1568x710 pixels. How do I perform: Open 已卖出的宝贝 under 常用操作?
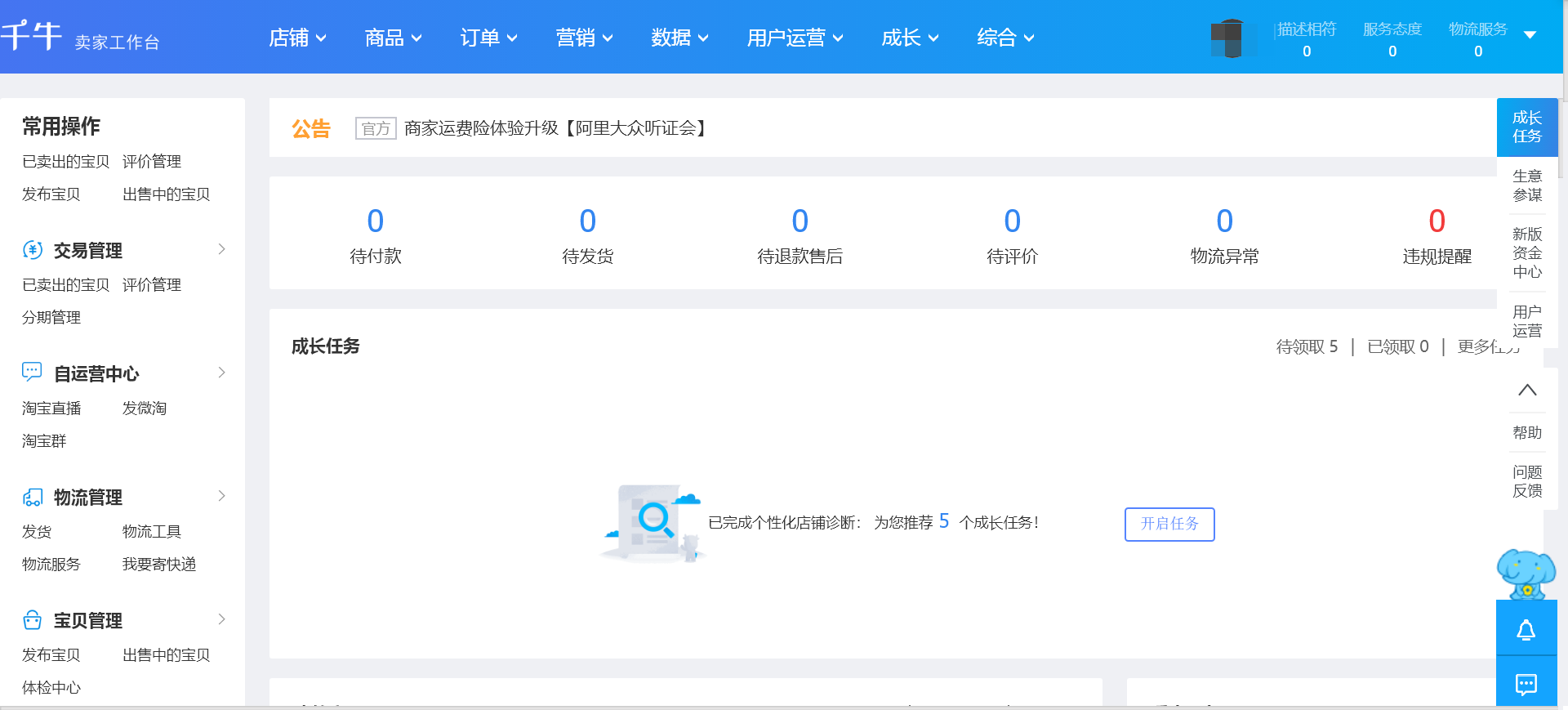point(65,162)
